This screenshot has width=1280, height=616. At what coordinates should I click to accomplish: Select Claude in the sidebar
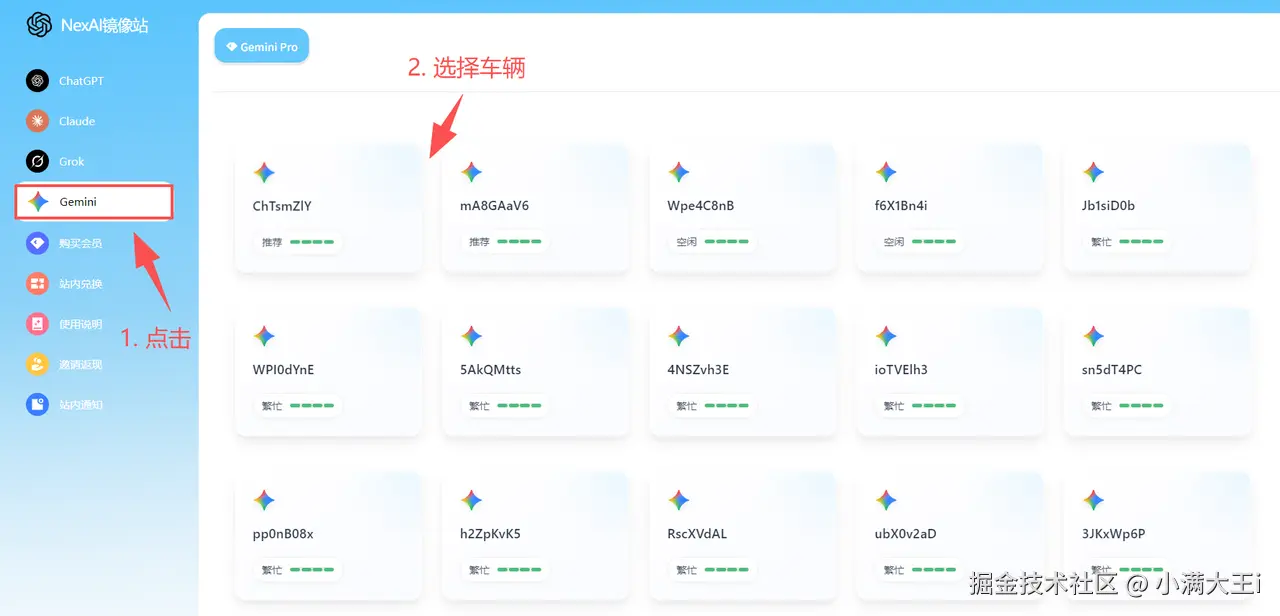coord(74,121)
